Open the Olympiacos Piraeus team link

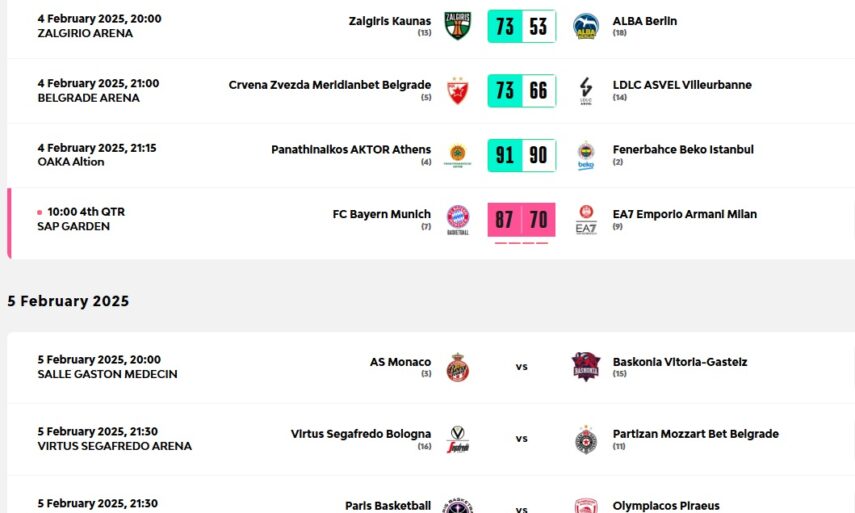pyautogui.click(x=666, y=506)
